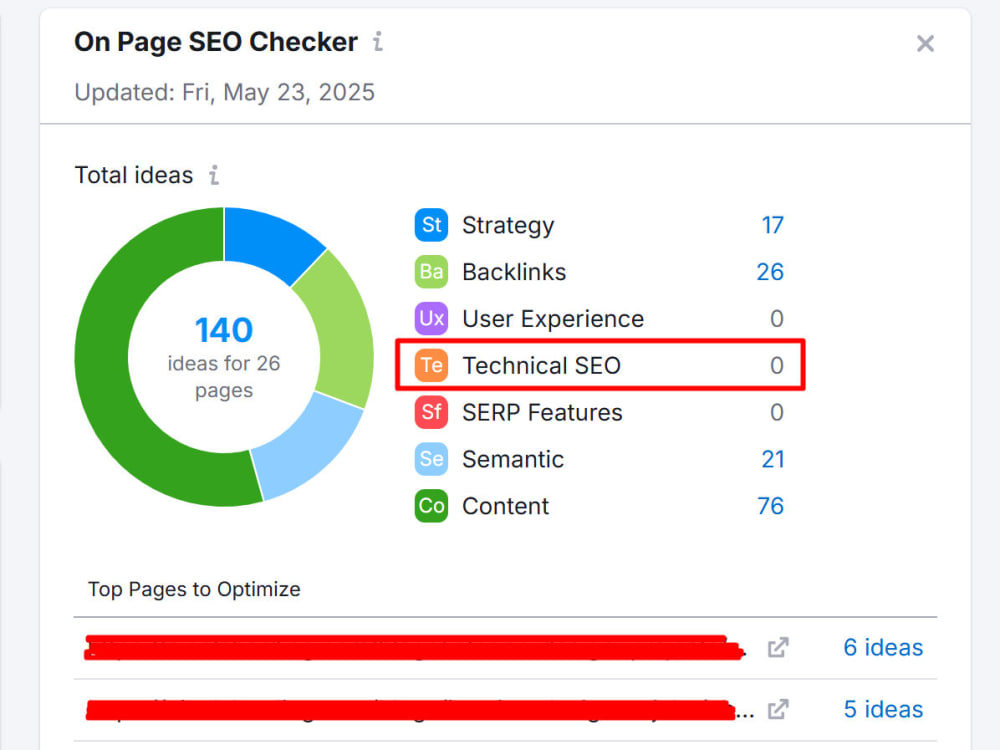The width and height of the screenshot is (1000, 750).
Task: Click the Top Pages to Optimize heading
Action: pyautogui.click(x=194, y=589)
